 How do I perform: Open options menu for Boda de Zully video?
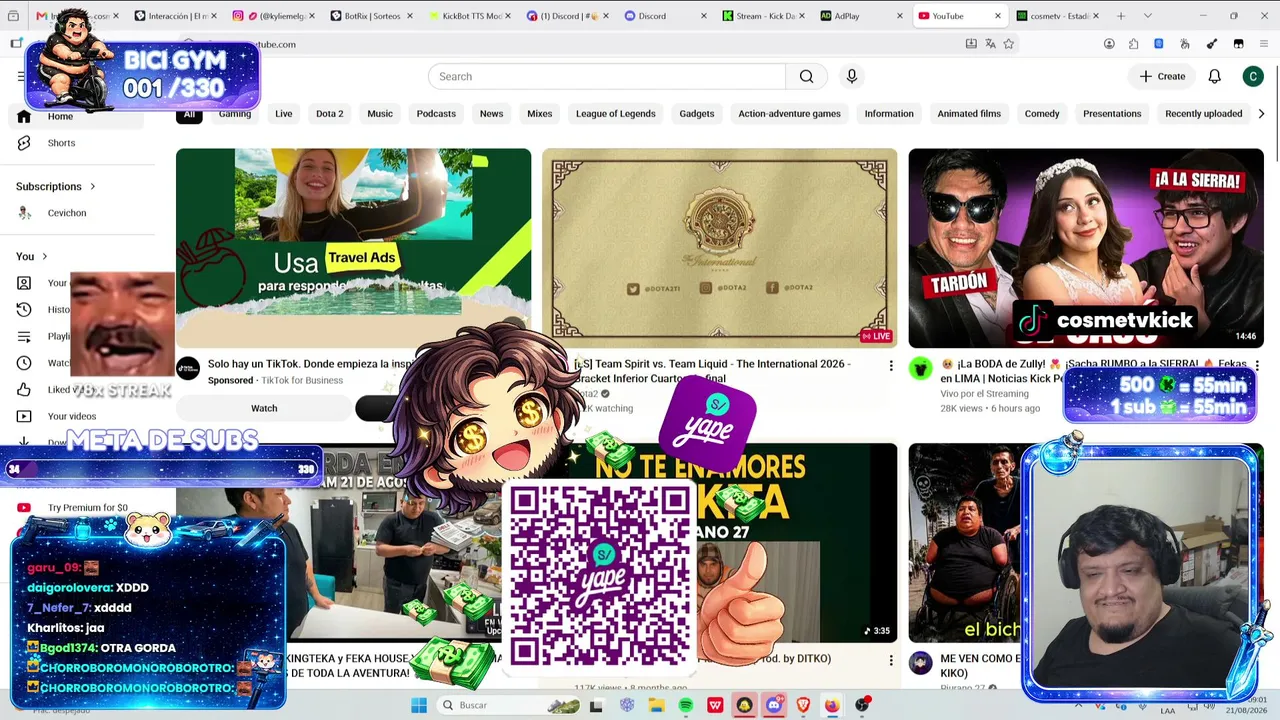(1257, 366)
